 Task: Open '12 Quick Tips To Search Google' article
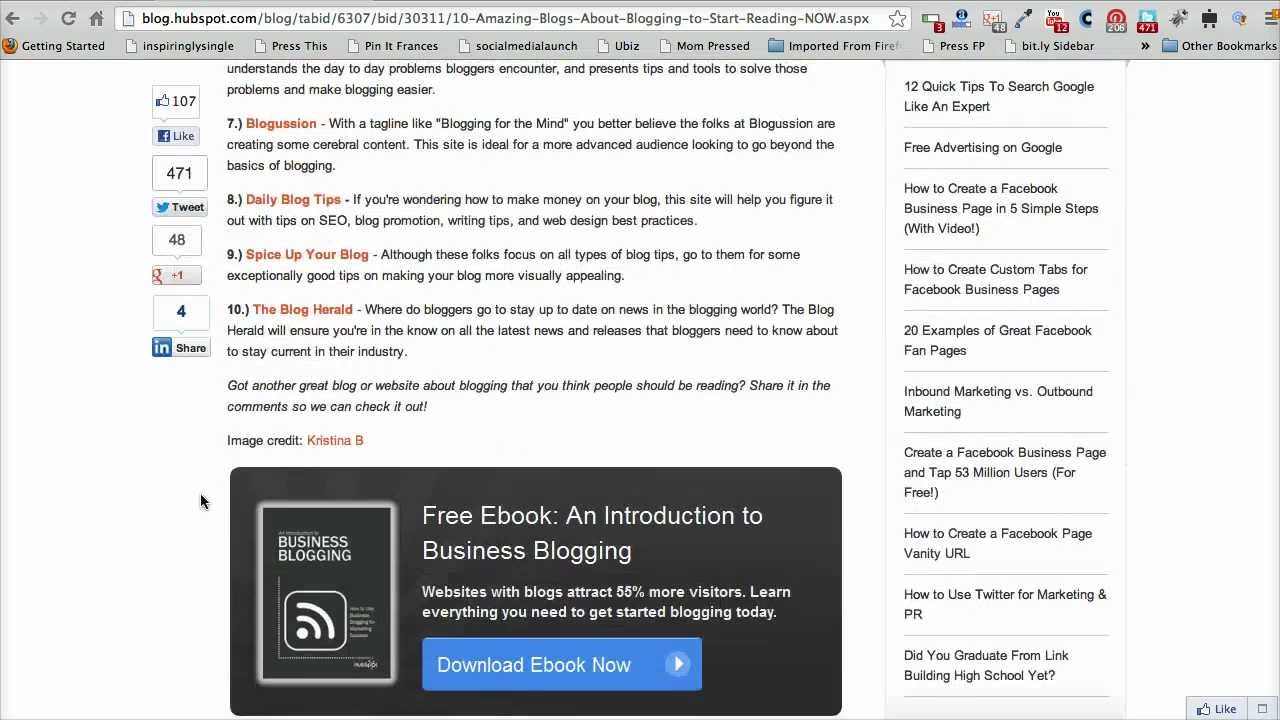(x=999, y=96)
